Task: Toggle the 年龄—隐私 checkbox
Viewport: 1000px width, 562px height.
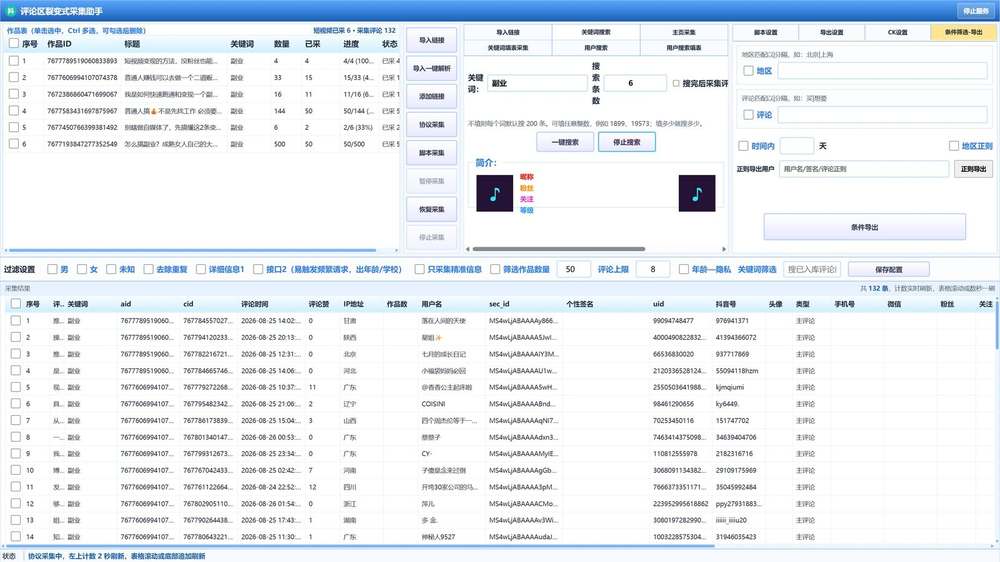Action: click(x=684, y=269)
